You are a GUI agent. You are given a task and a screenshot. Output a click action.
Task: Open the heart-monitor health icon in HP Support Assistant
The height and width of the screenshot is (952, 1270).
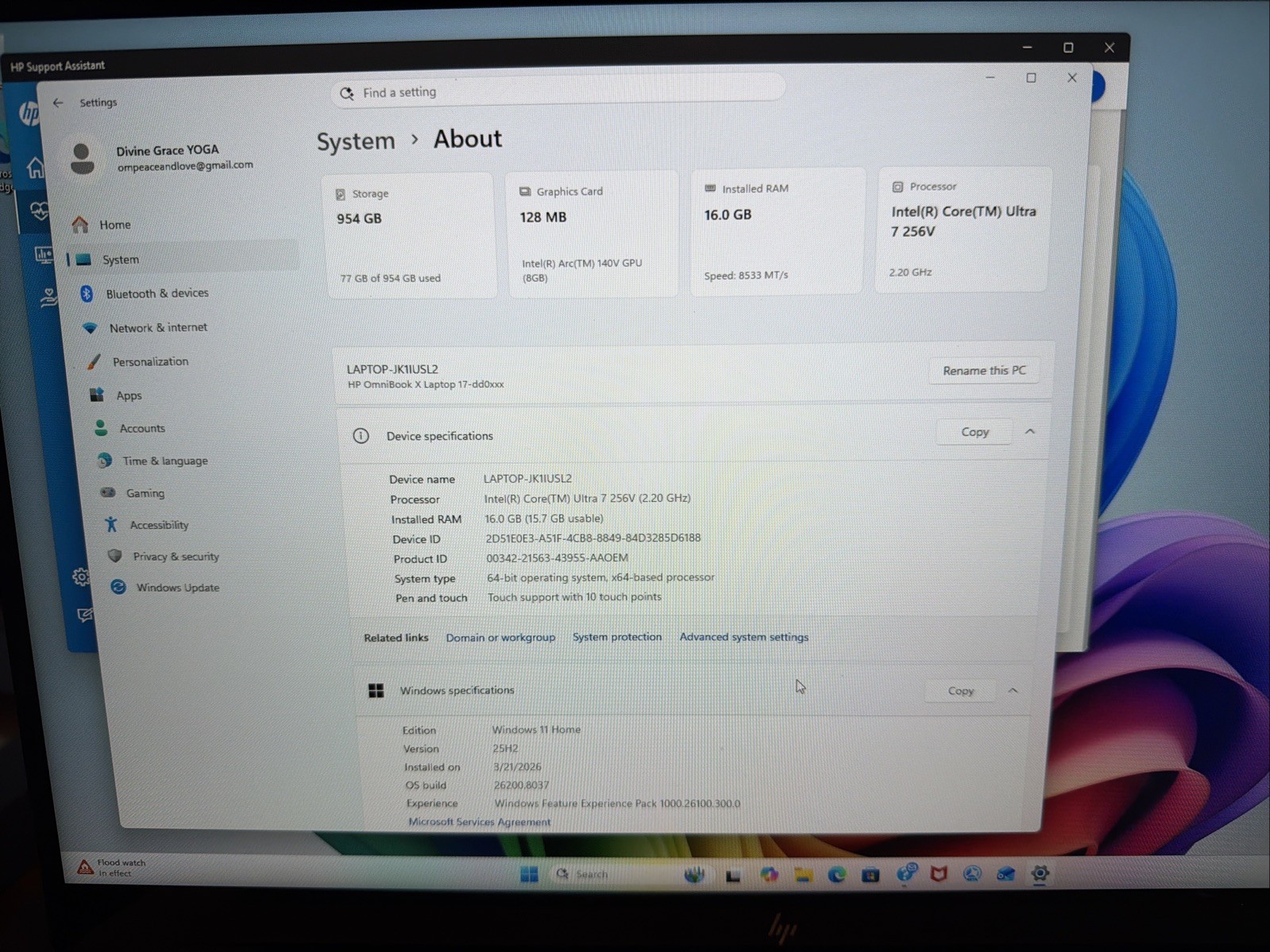click(39, 210)
